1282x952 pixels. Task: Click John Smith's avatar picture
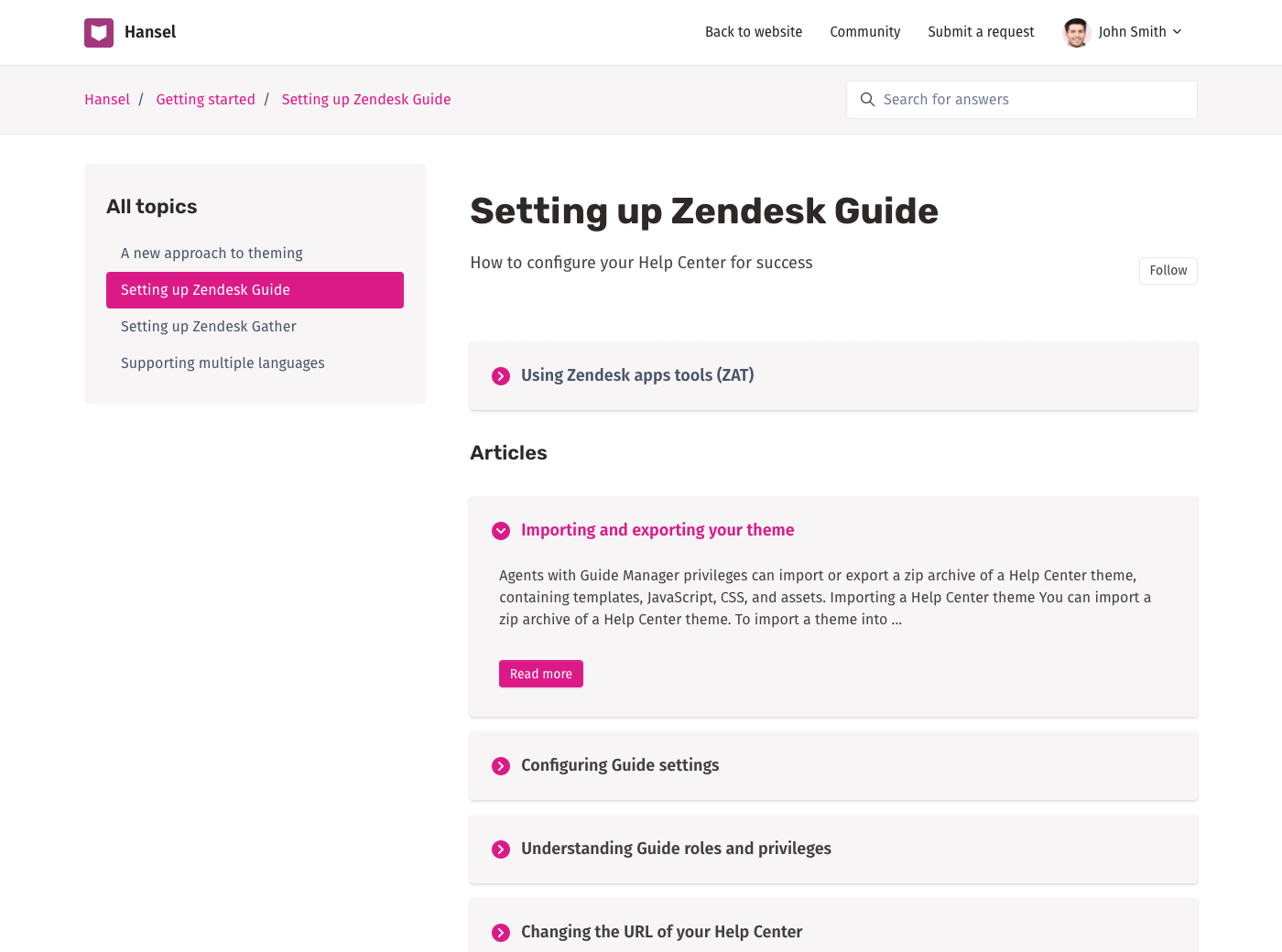(1076, 33)
